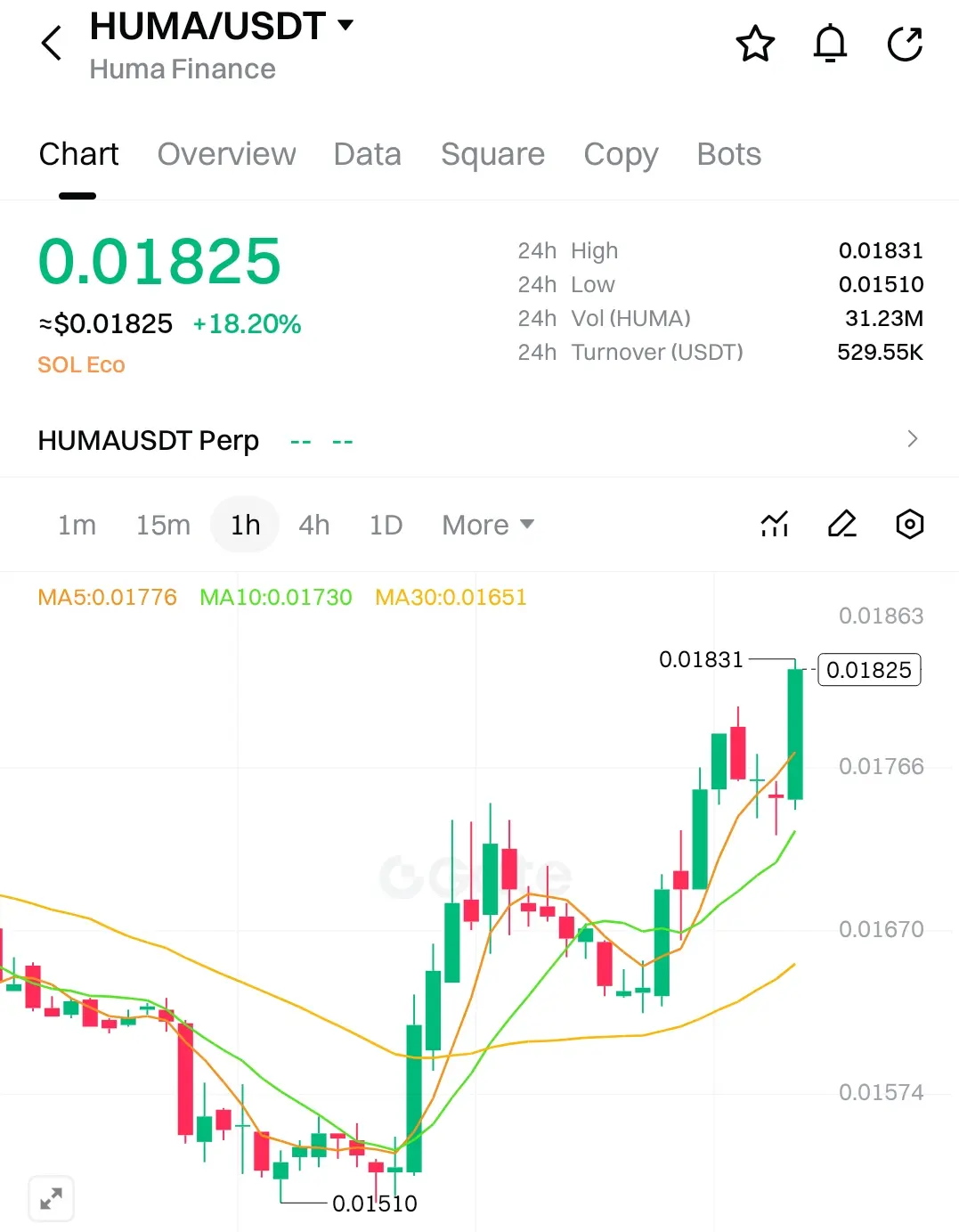Open chart settings hexagon icon

909,524
